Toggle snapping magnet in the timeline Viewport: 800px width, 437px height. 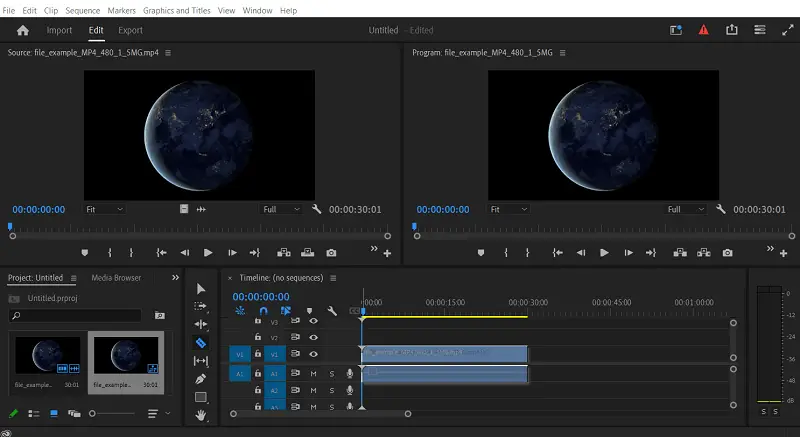point(263,311)
